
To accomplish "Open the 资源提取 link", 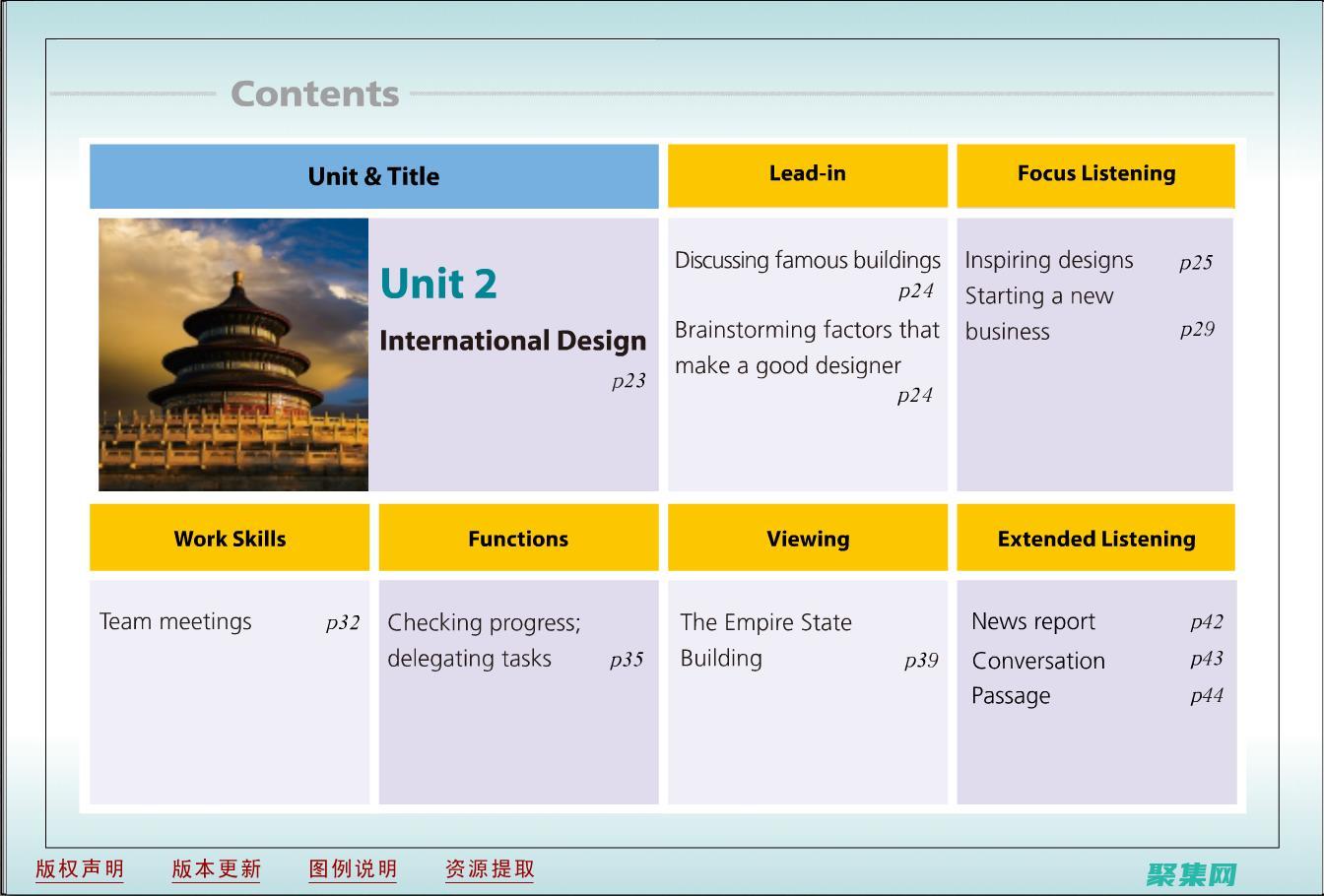I will click(490, 869).
